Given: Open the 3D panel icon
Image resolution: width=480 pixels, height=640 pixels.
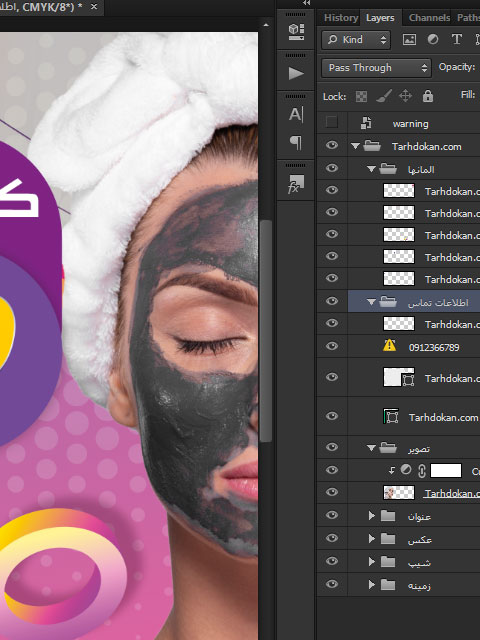Looking at the screenshot, I should (x=296, y=32).
